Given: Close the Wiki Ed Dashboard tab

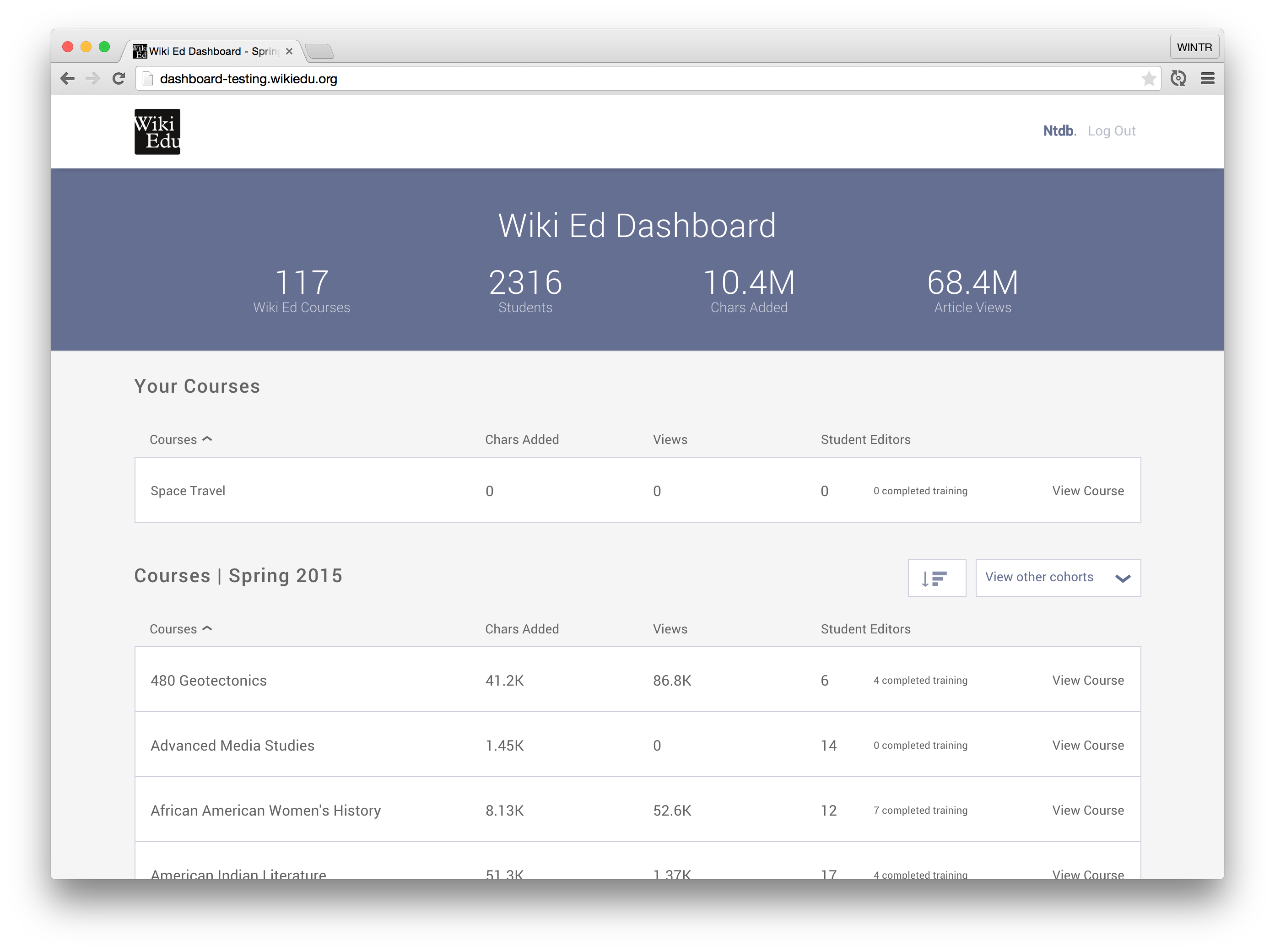Looking at the screenshot, I should [289, 51].
